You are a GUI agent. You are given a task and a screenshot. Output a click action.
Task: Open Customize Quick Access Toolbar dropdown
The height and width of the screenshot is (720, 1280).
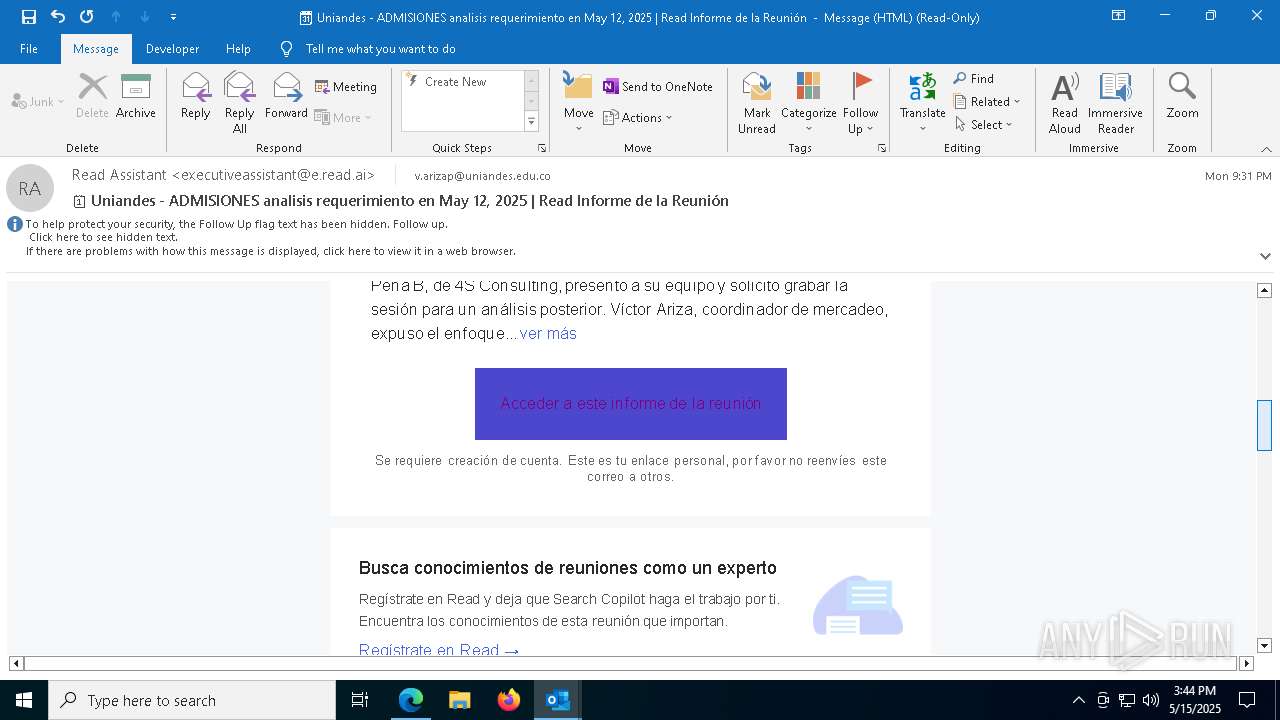click(x=173, y=17)
